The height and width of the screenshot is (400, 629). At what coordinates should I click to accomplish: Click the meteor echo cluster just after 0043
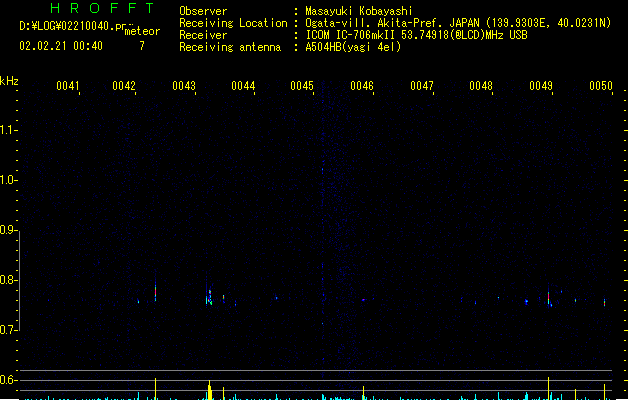[x=209, y=297]
